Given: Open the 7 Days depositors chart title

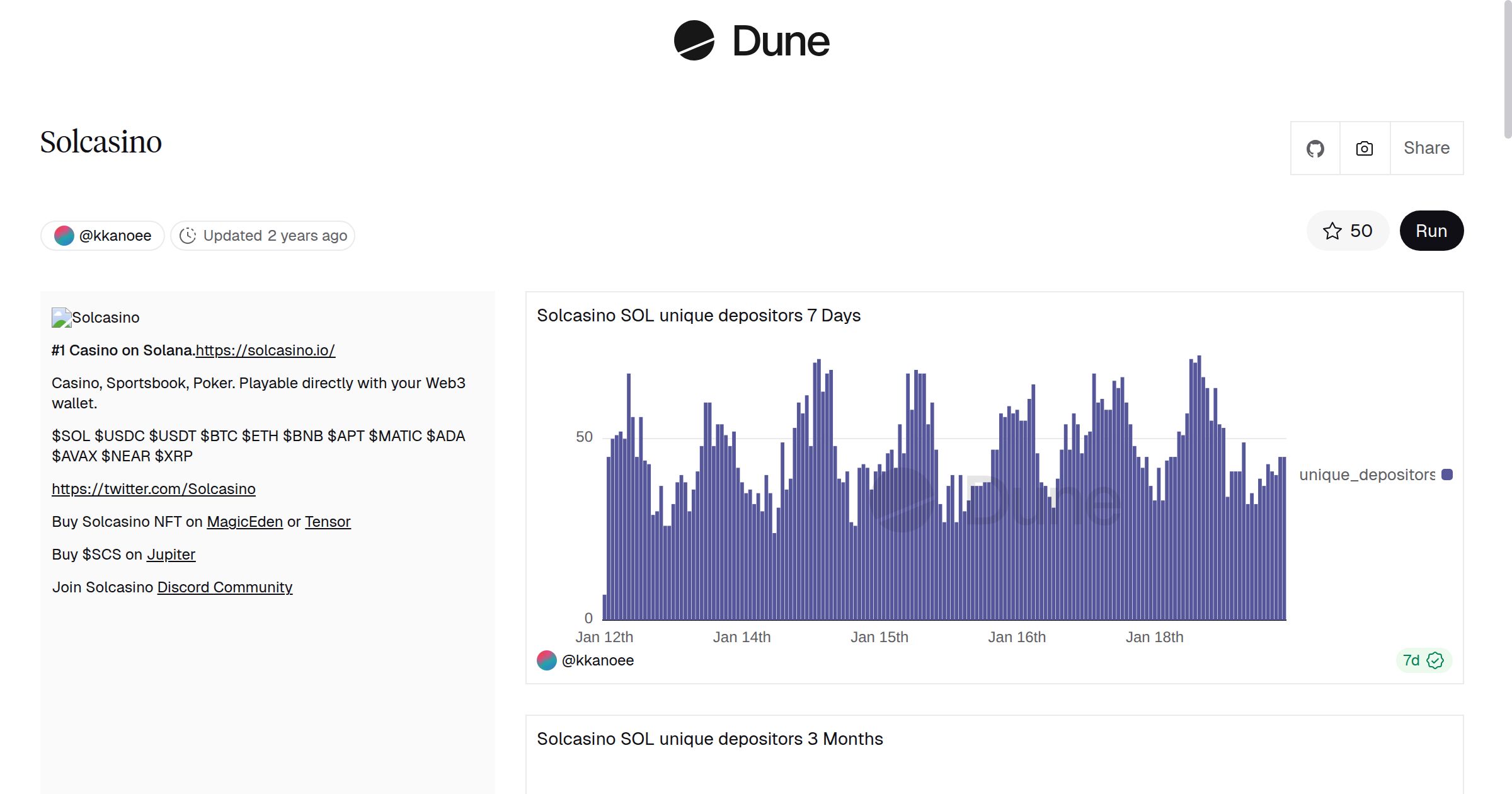Looking at the screenshot, I should pos(698,316).
